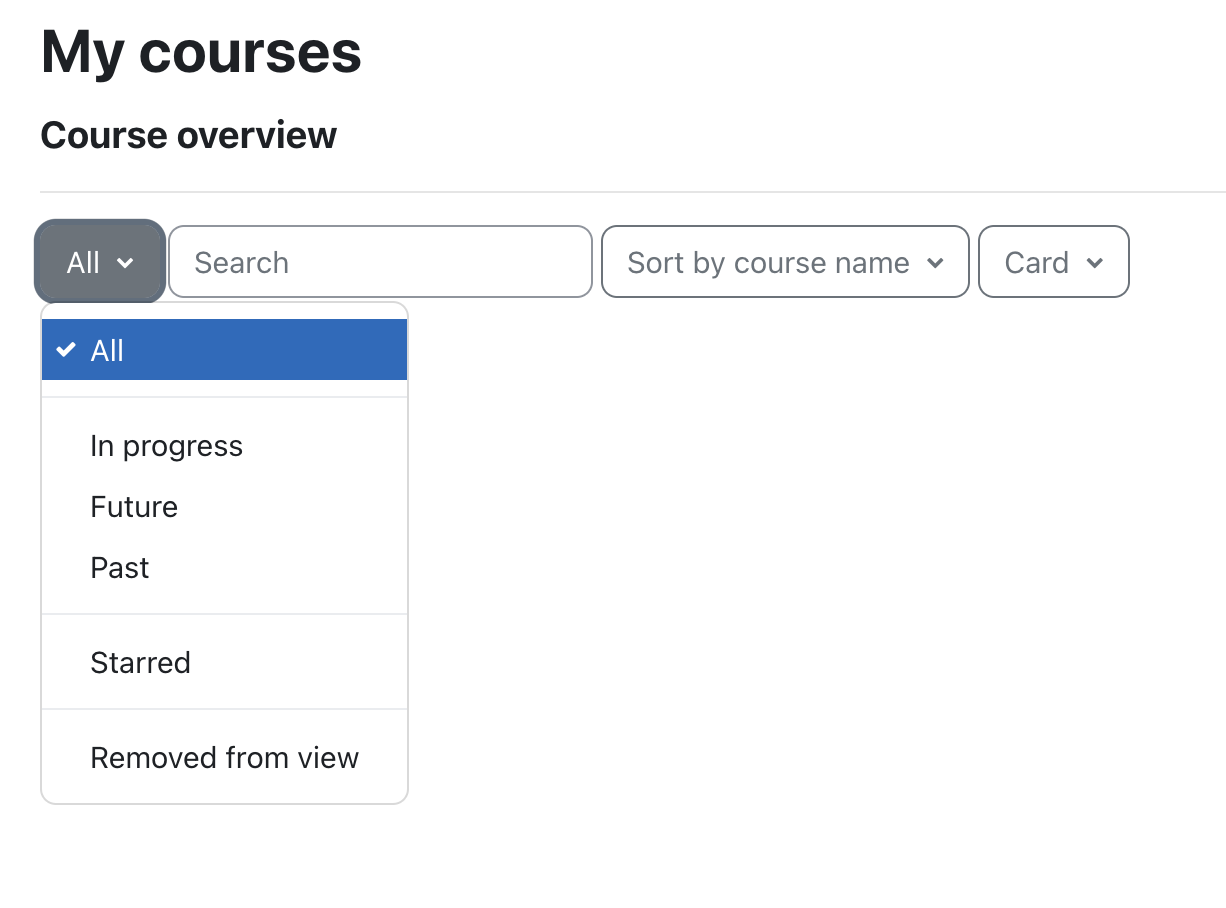Choose the "Future" courses filter
Viewport: 1226px width, 908px height.
tap(134, 507)
